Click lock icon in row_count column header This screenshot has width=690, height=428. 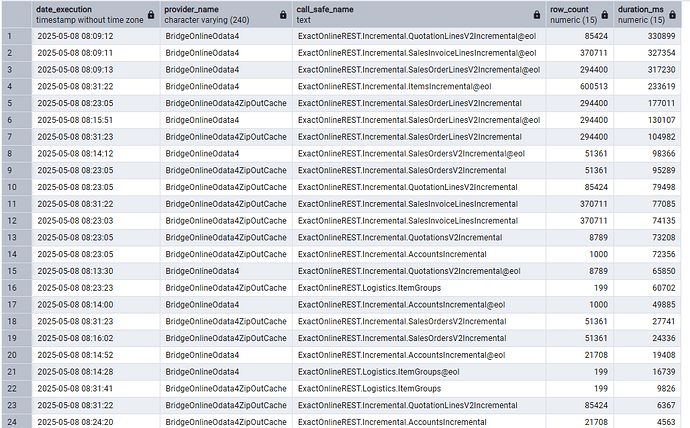[605, 15]
